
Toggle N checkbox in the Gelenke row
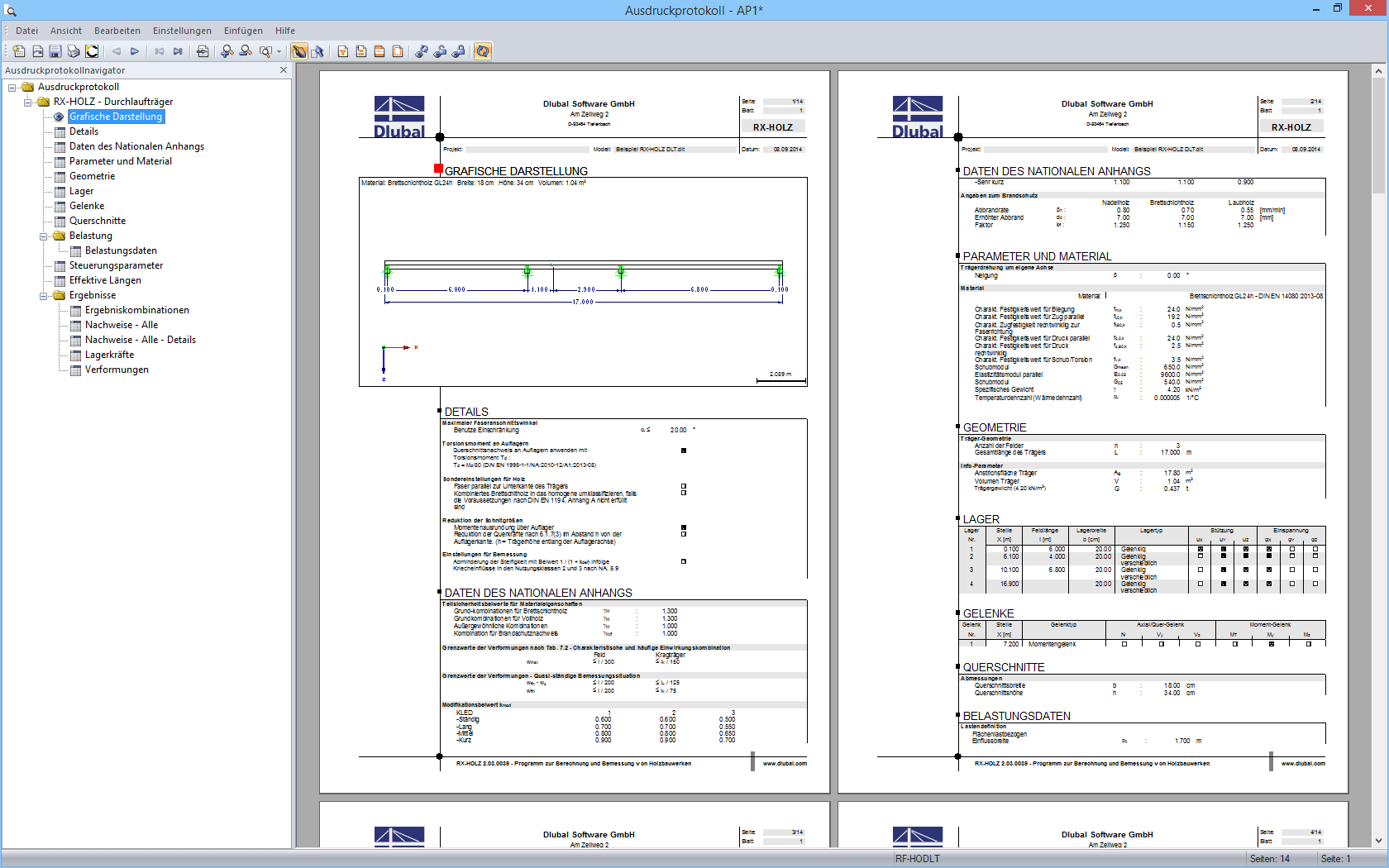[1124, 644]
